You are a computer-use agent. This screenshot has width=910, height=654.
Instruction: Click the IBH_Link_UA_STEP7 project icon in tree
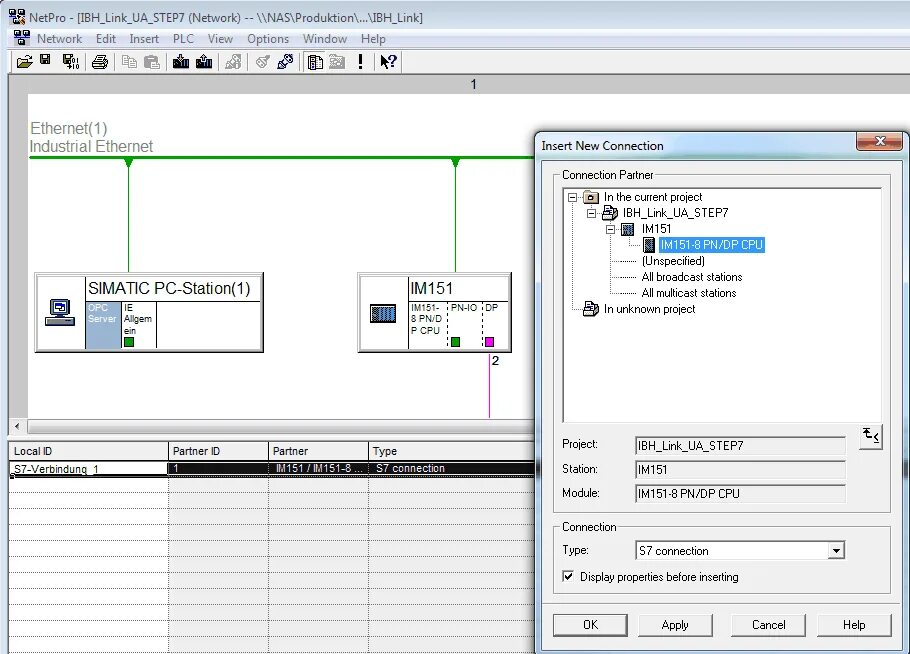tap(609, 213)
